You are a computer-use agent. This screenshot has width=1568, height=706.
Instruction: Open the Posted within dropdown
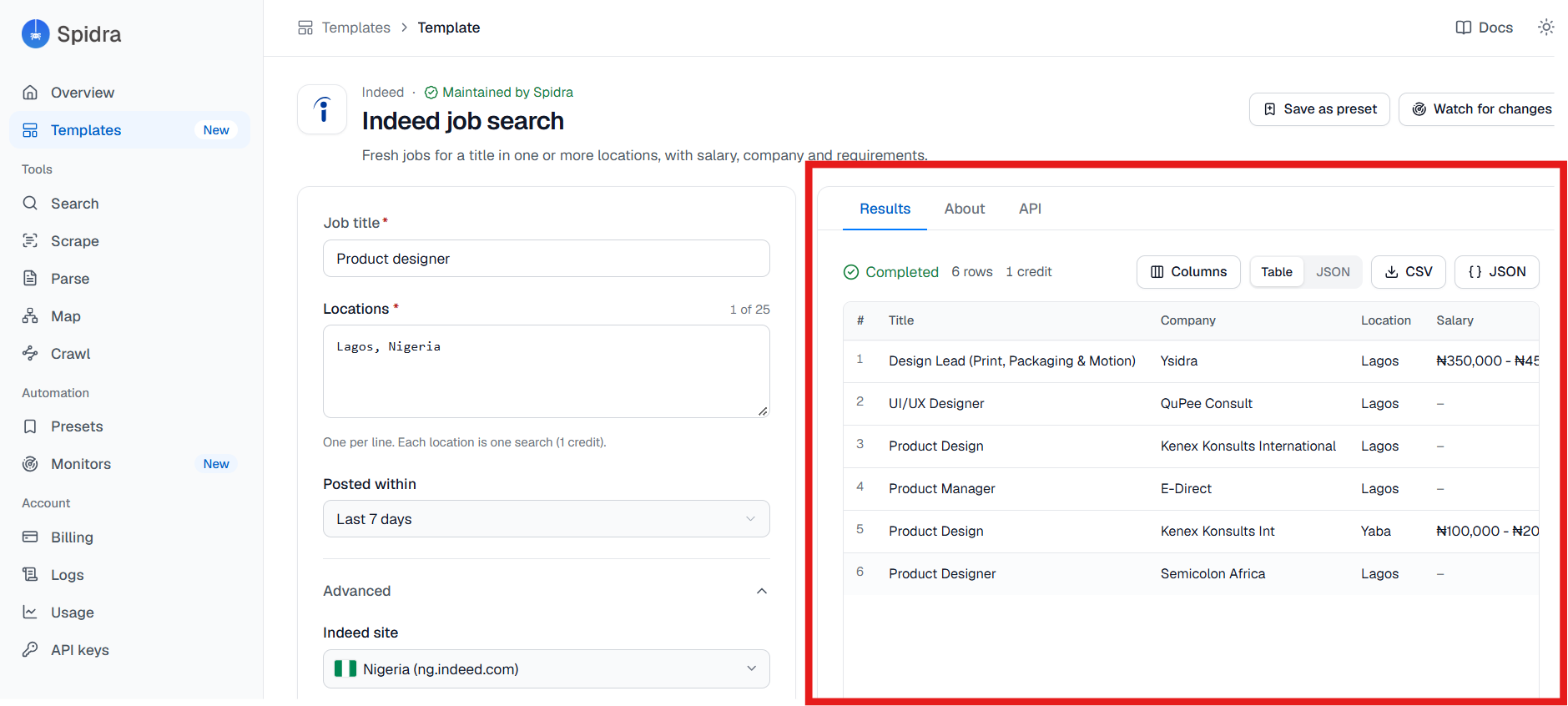point(547,519)
